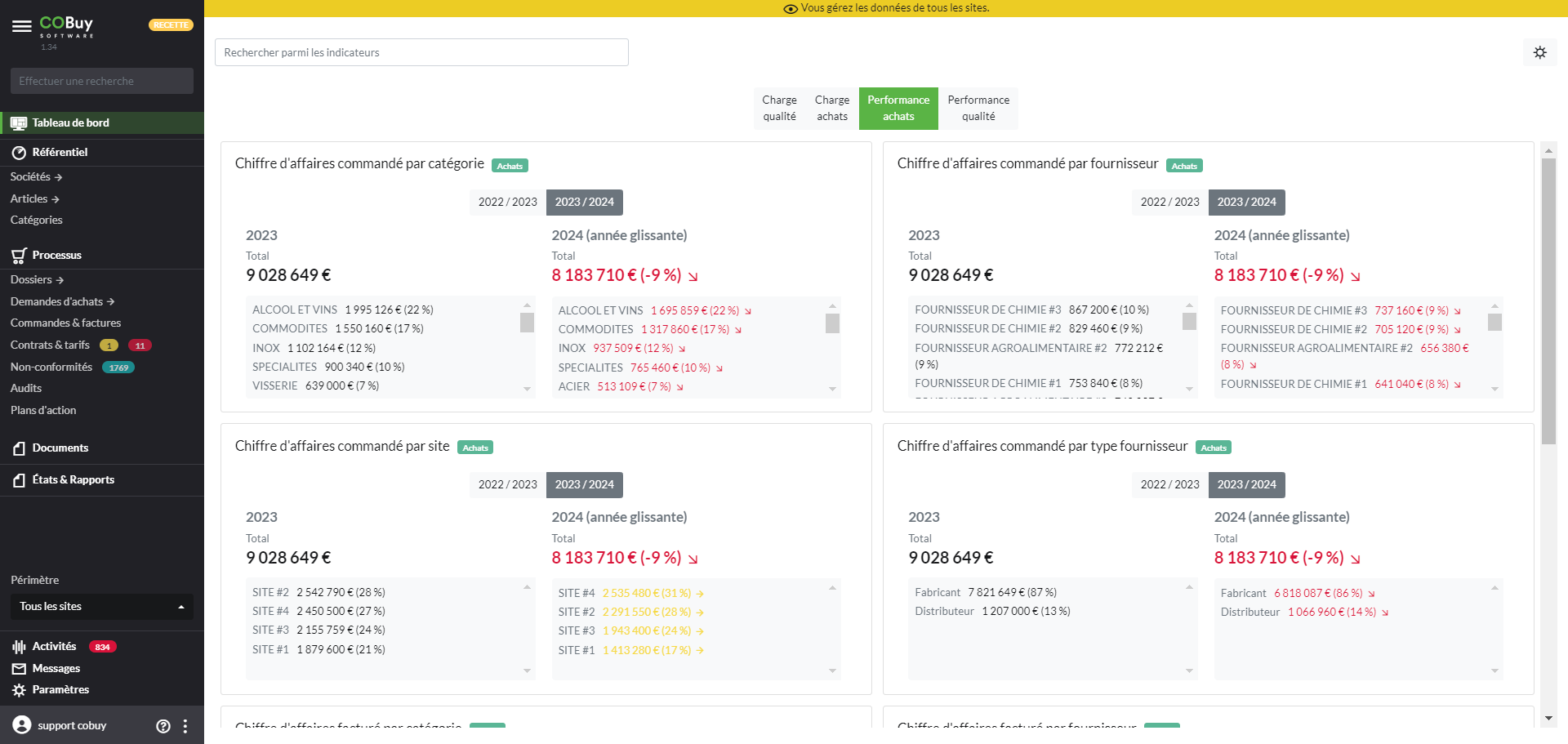Open the three-dot user options menu
Image resolution: width=1568 pixels, height=744 pixels.
[x=185, y=726]
